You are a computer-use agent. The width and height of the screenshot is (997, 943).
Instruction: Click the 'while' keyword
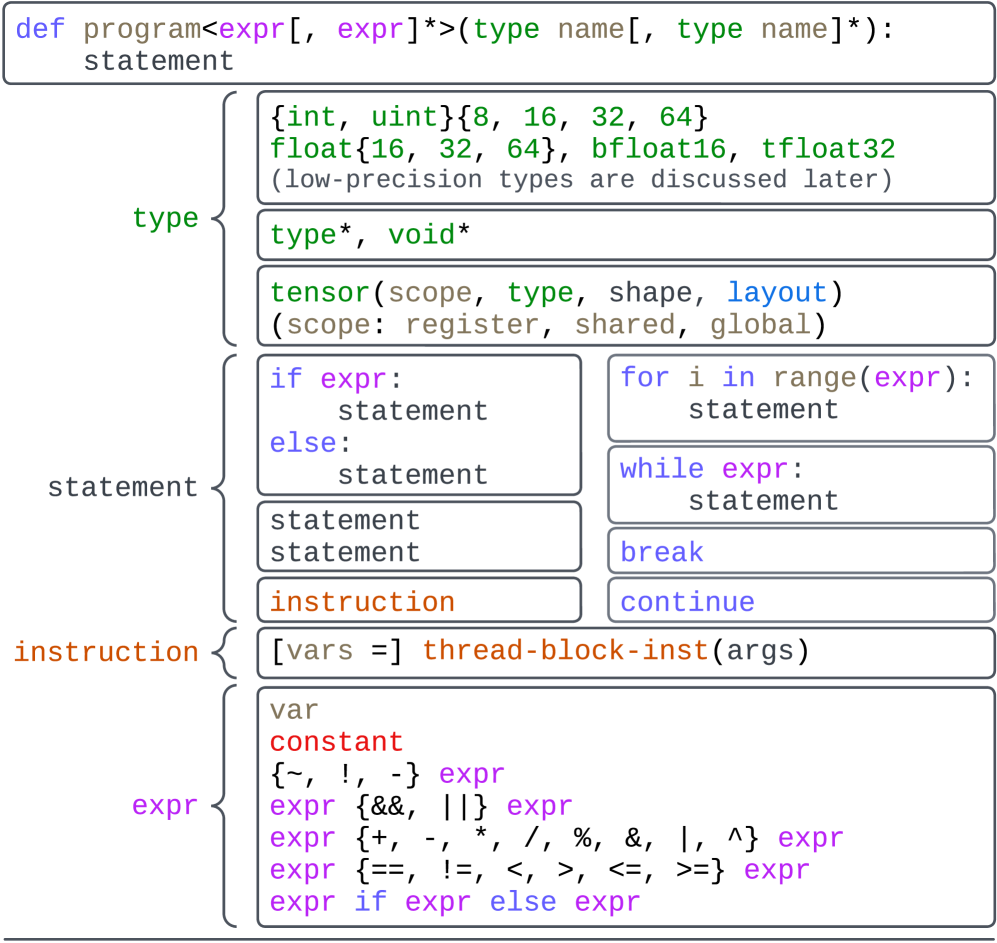click(661, 469)
